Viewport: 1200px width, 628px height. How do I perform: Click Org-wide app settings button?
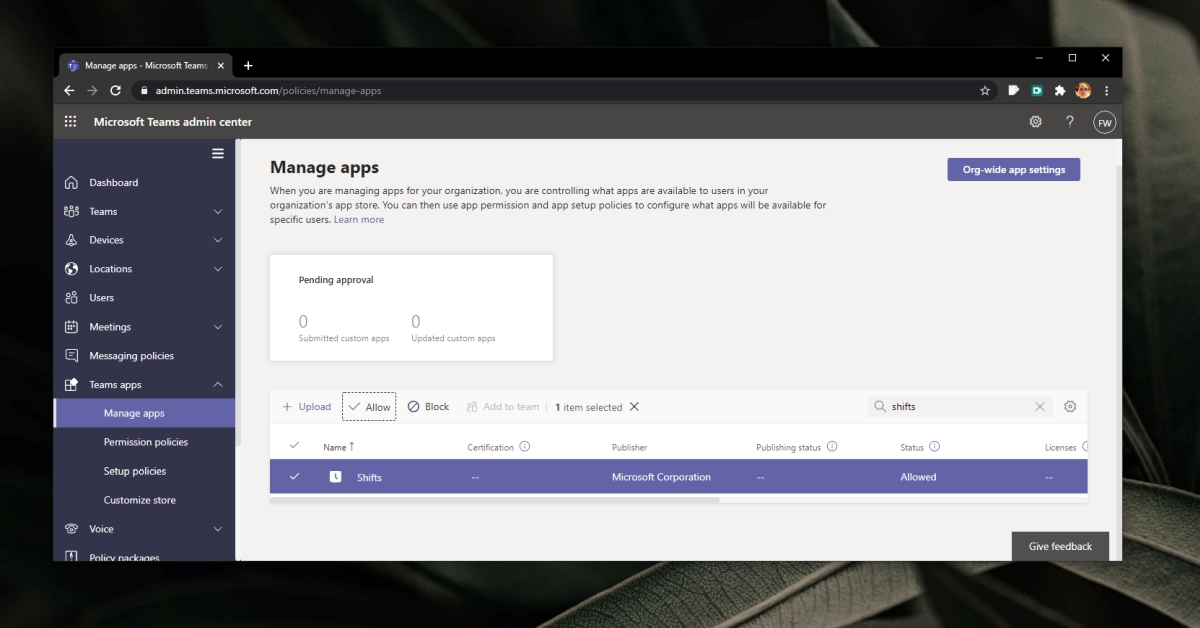1013,170
